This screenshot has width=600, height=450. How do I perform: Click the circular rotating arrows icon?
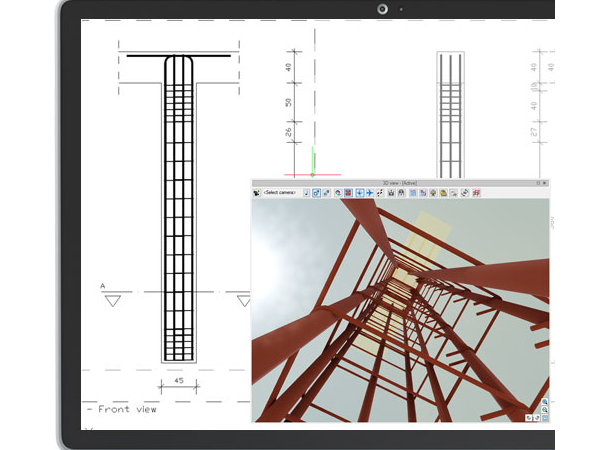click(x=465, y=193)
